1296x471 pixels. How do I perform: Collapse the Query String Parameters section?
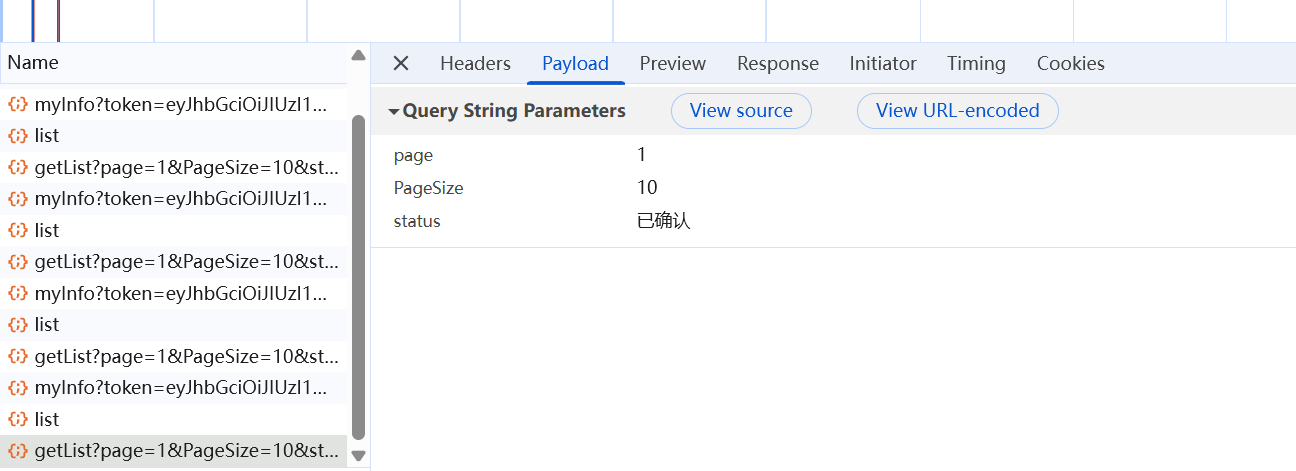coord(395,111)
